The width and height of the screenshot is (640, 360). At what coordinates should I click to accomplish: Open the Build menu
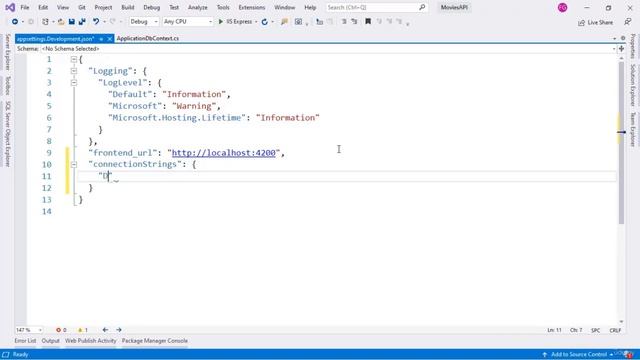[x=128, y=7]
